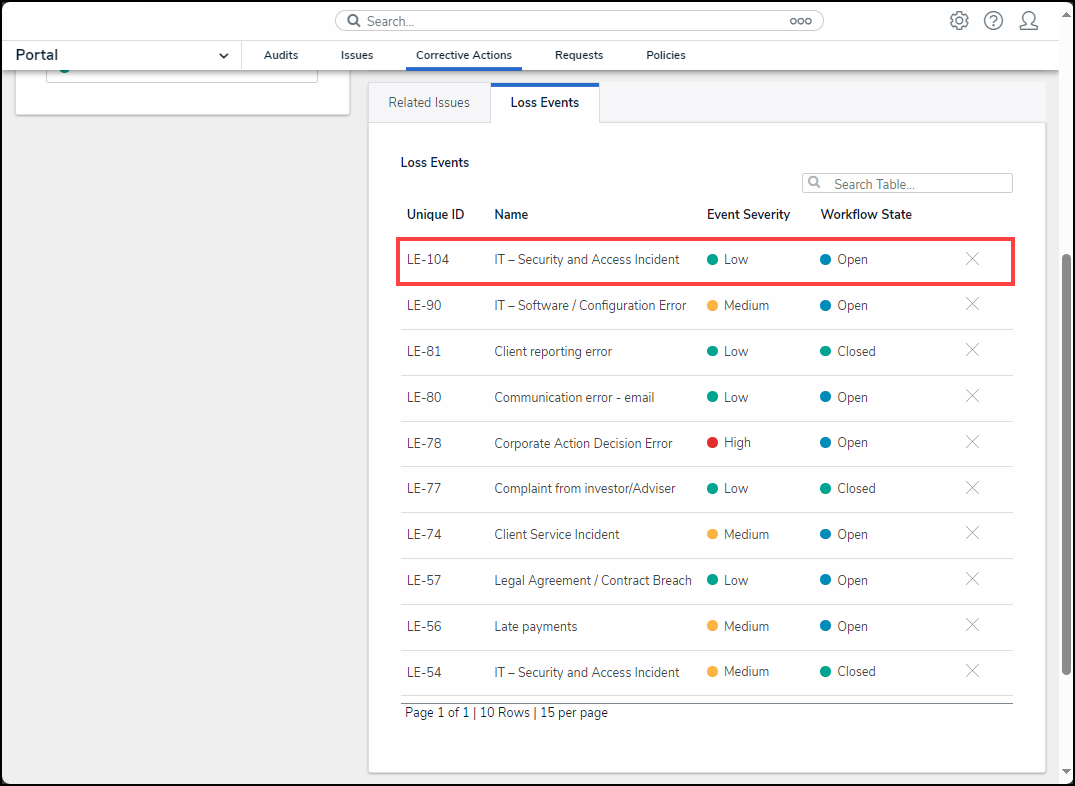Open the Audits menu item
The height and width of the screenshot is (786, 1075).
coord(281,56)
